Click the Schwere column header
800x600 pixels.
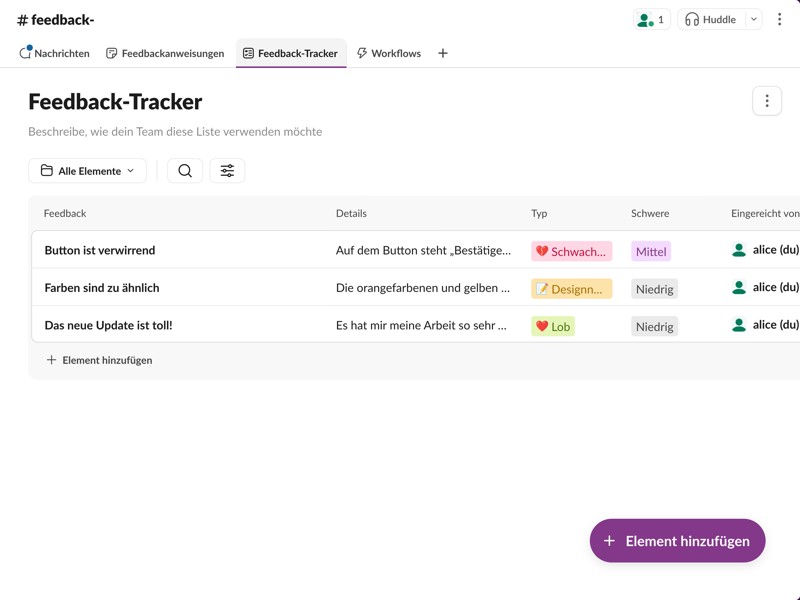pos(650,213)
